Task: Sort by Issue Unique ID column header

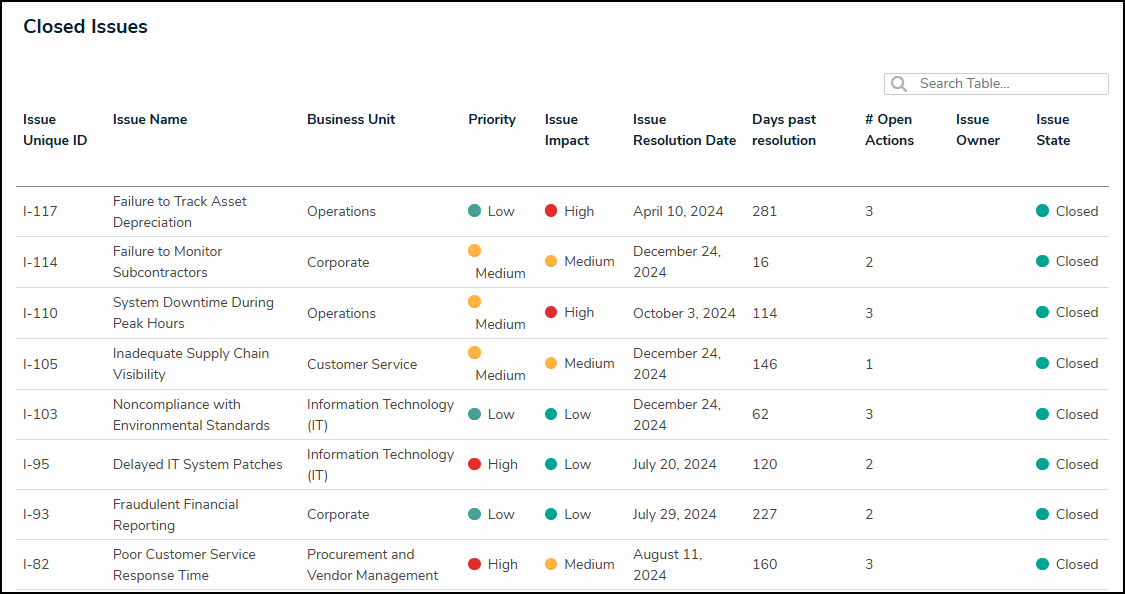Action: pos(55,130)
